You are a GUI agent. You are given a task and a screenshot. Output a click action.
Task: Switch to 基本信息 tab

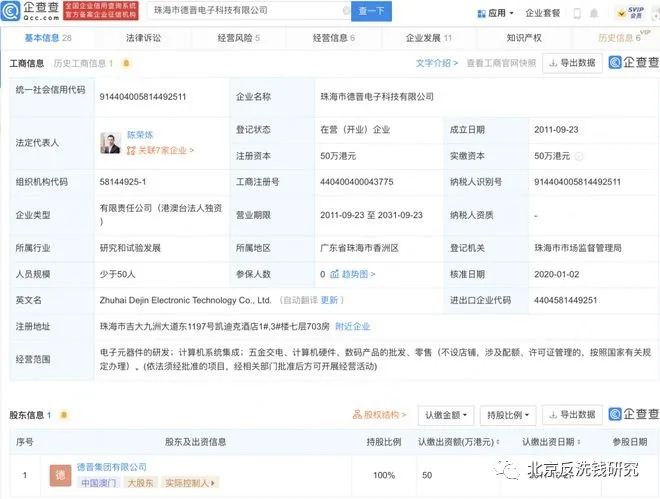tap(48, 38)
